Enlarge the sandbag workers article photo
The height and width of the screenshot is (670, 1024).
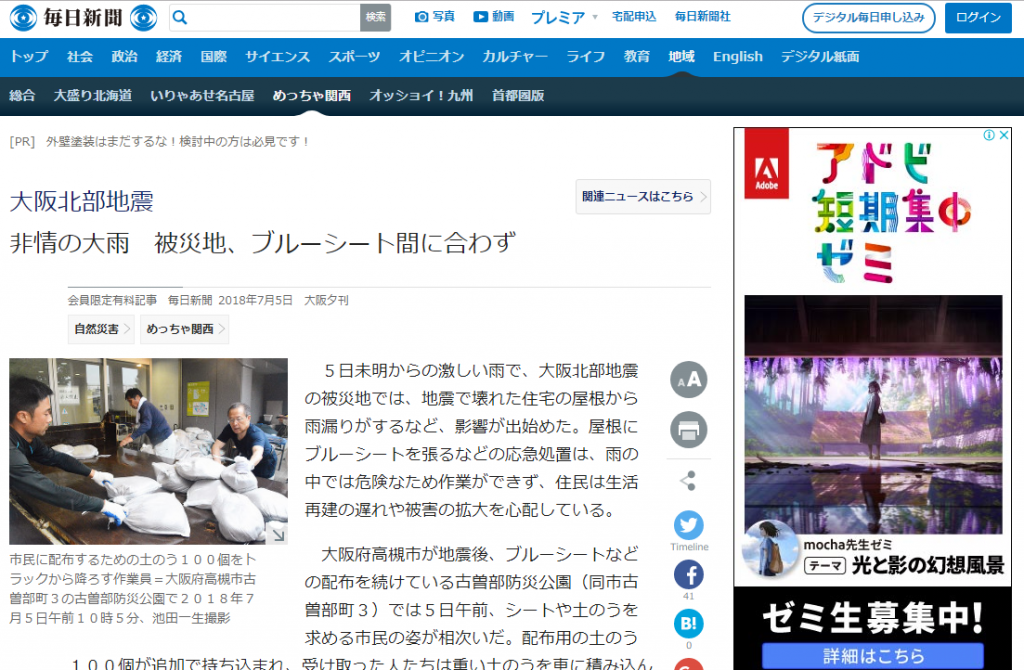click(148, 450)
